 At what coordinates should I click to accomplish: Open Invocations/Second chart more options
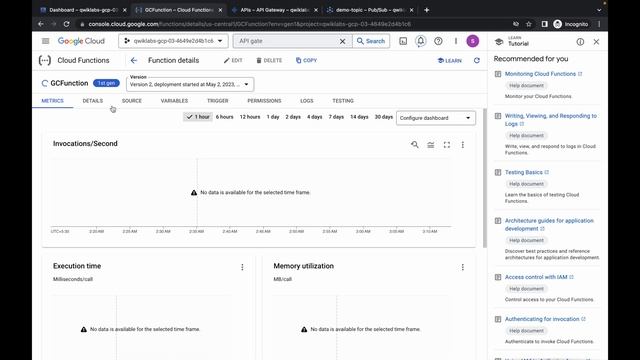click(x=462, y=144)
